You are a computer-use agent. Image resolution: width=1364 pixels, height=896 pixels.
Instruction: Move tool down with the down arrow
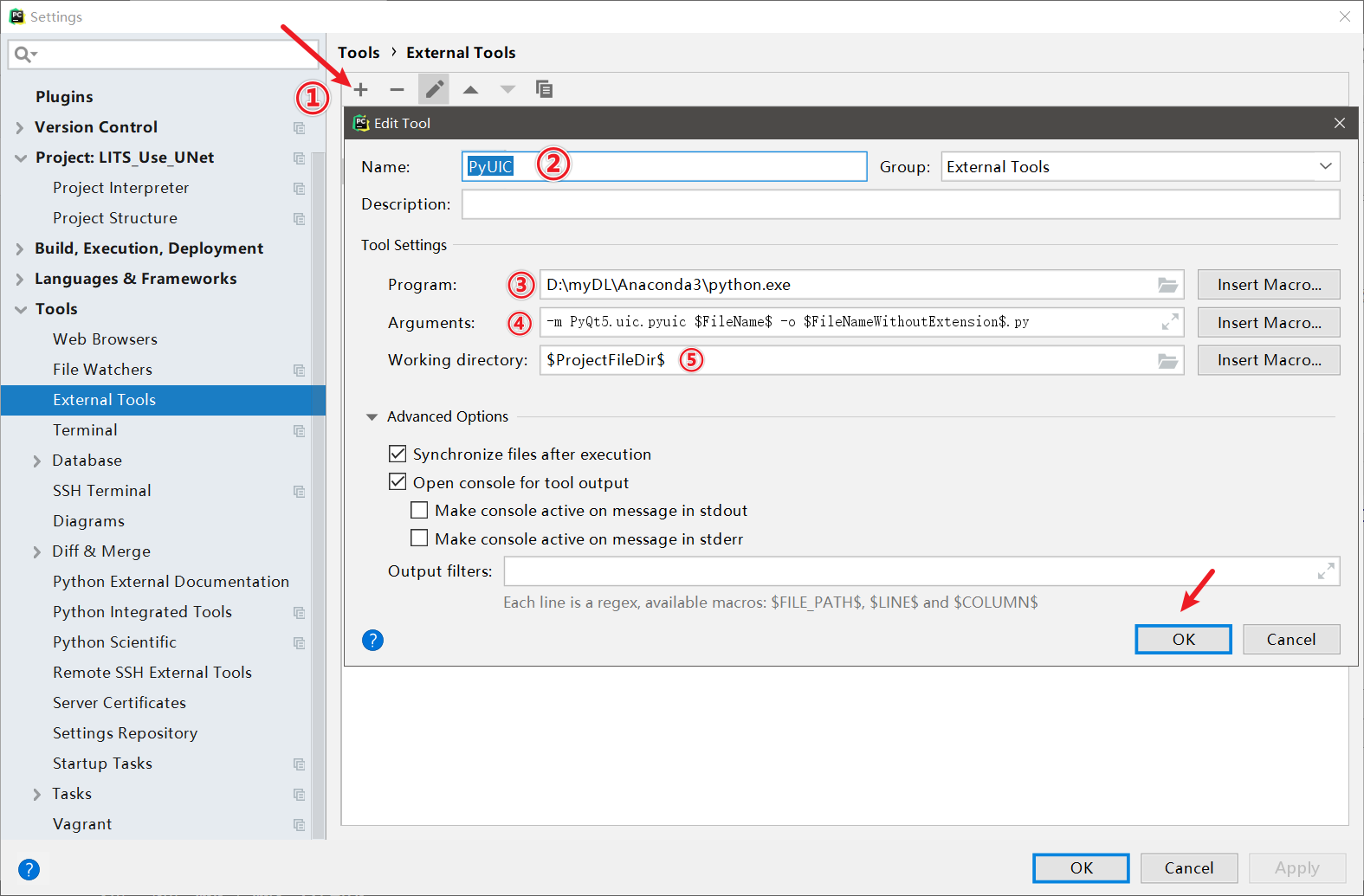pyautogui.click(x=507, y=89)
